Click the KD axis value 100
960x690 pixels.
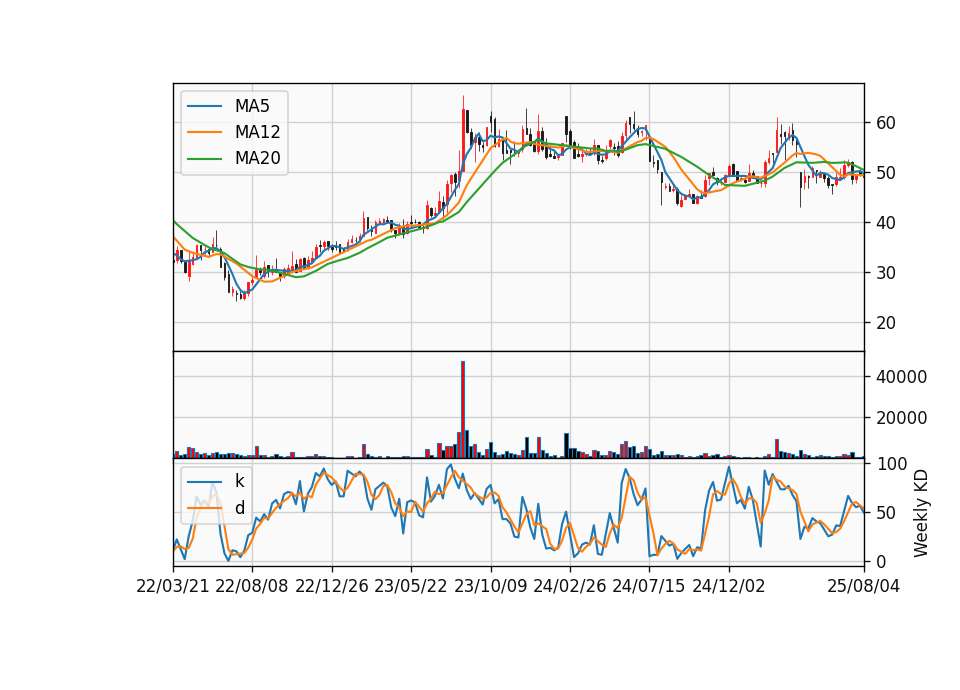892,463
